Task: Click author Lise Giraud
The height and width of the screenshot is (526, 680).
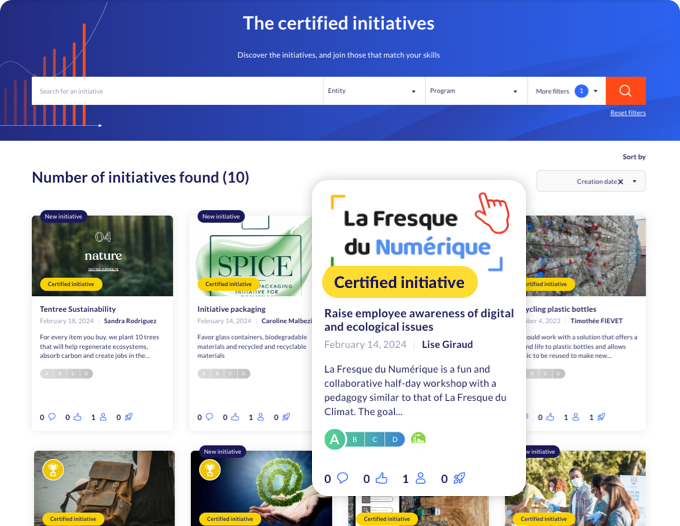Action: point(447,344)
